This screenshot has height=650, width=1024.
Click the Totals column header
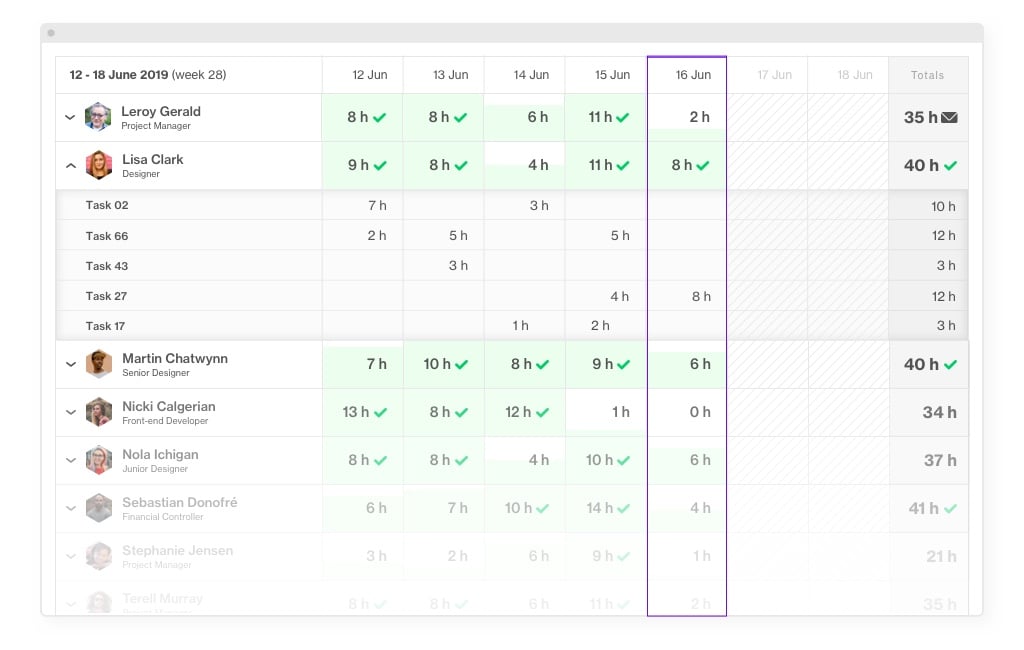(927, 75)
